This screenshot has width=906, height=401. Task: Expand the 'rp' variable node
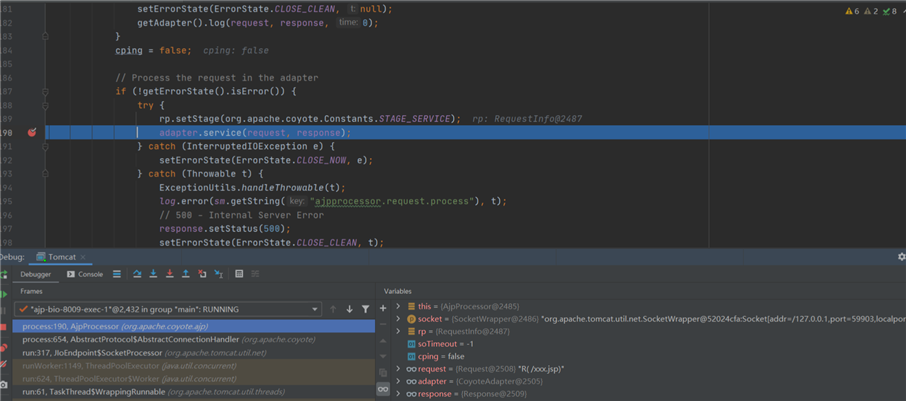tap(398, 331)
